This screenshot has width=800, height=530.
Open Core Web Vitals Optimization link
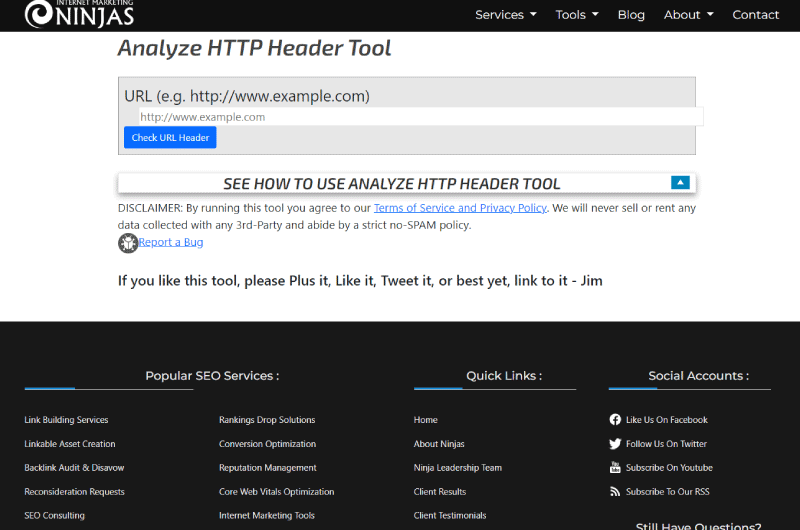click(x=277, y=491)
